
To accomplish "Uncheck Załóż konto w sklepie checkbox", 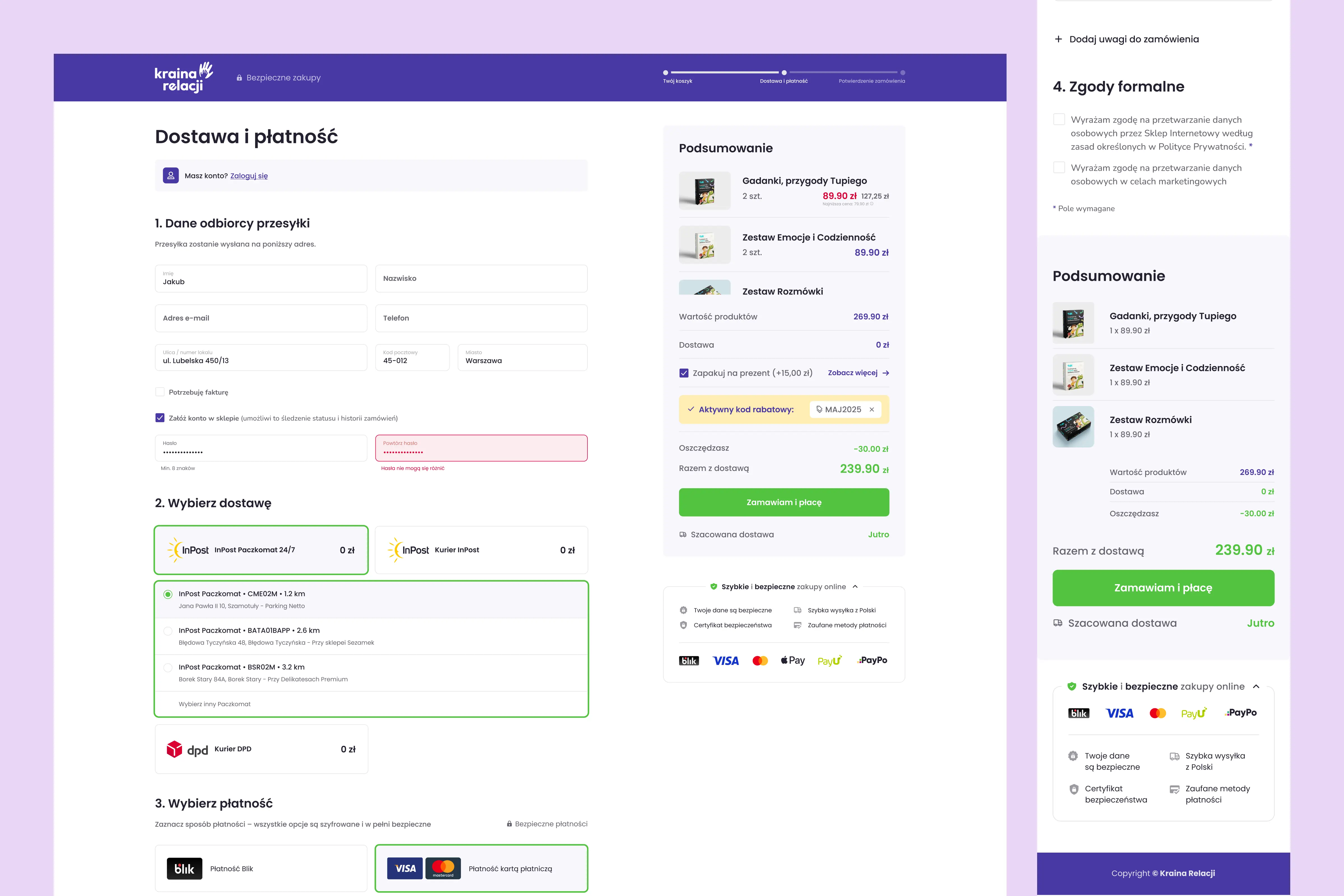I will click(160, 418).
